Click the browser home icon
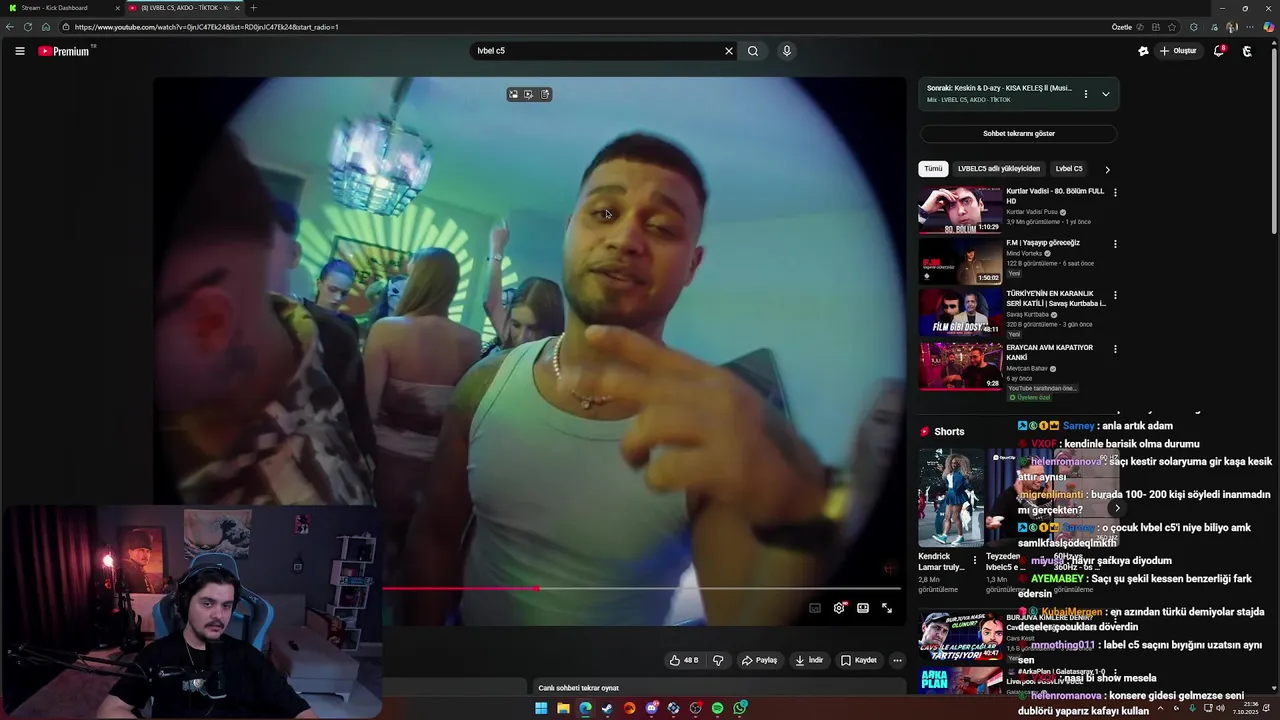 point(46,27)
